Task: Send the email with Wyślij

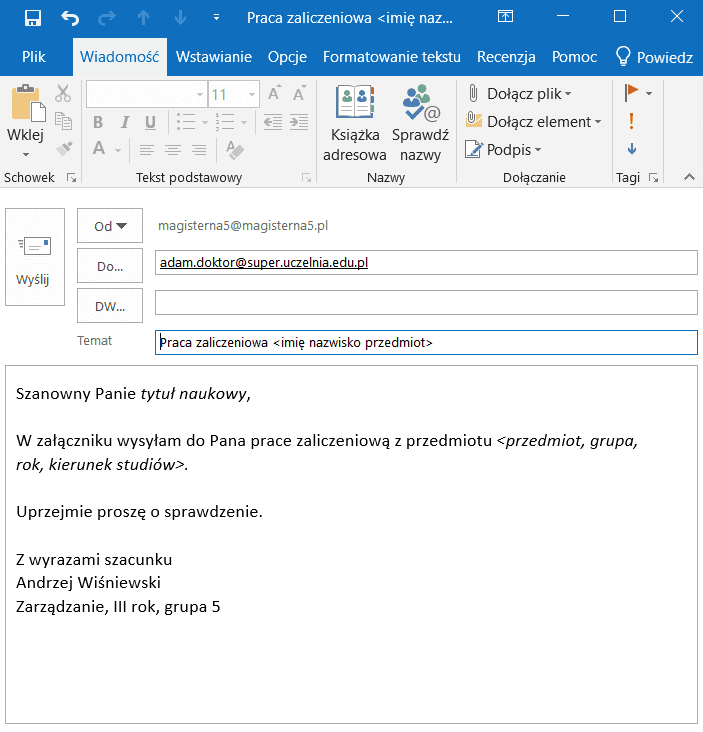Action: pyautogui.click(x=35, y=257)
